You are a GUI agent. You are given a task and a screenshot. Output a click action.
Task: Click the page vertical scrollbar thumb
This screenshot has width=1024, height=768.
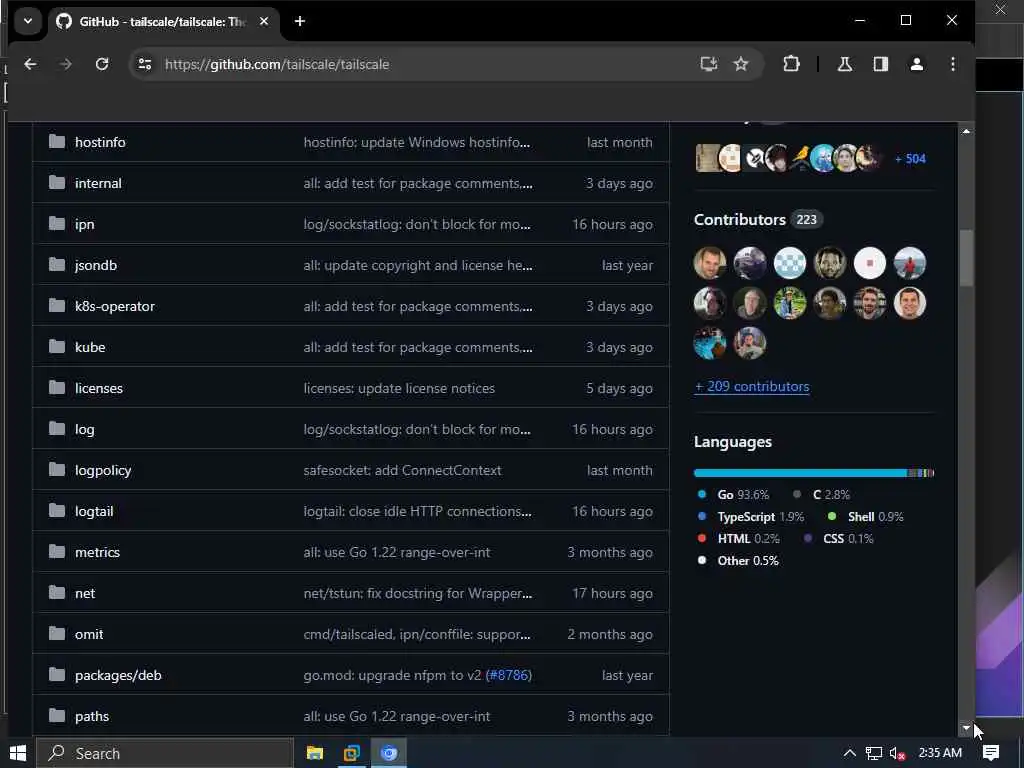(x=966, y=258)
